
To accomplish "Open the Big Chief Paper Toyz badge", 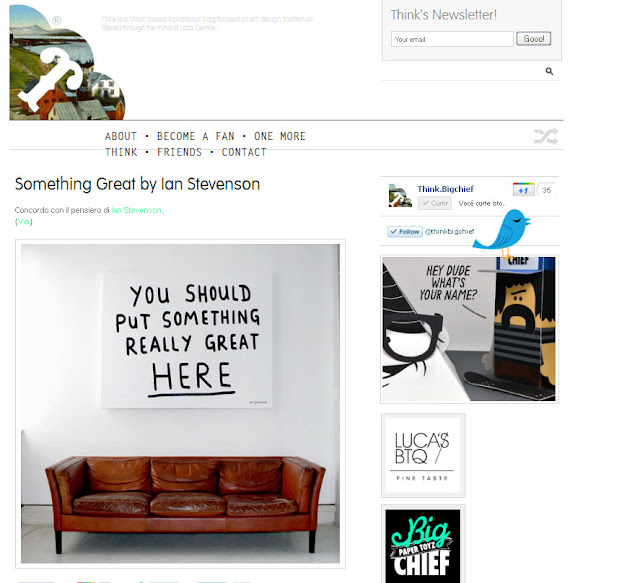I will tap(423, 545).
